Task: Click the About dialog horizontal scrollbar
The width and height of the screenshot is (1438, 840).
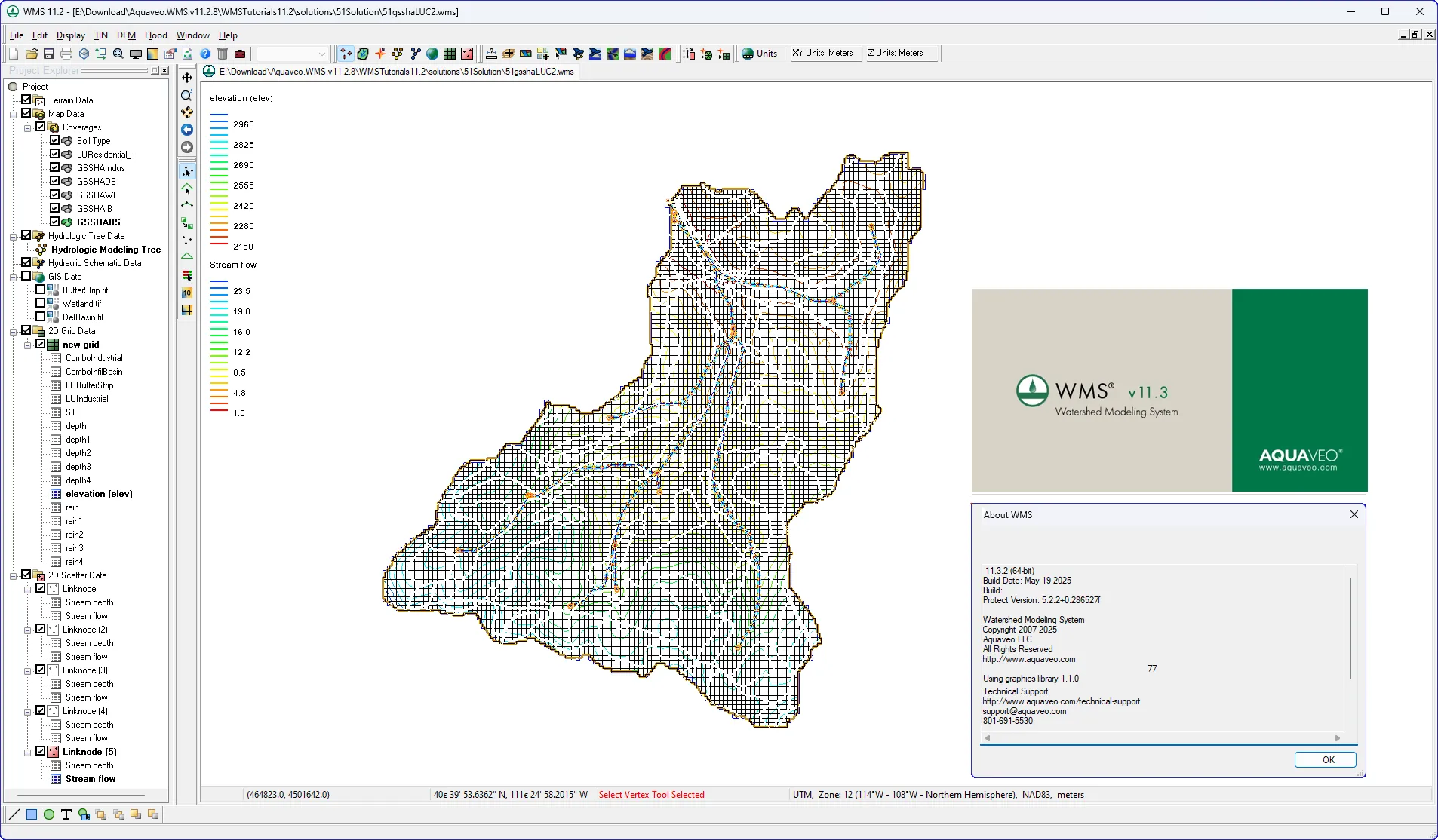Action: [1162, 738]
